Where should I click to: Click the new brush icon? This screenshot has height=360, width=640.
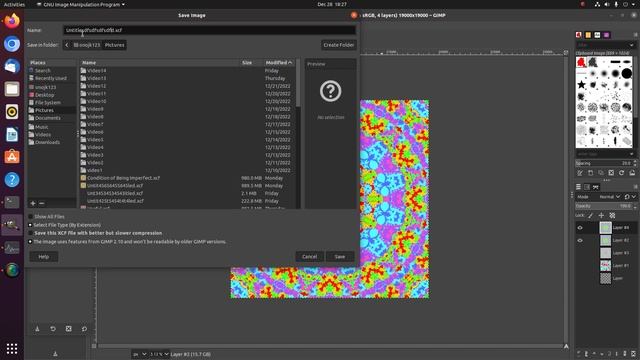pyautogui.click(x=591, y=173)
